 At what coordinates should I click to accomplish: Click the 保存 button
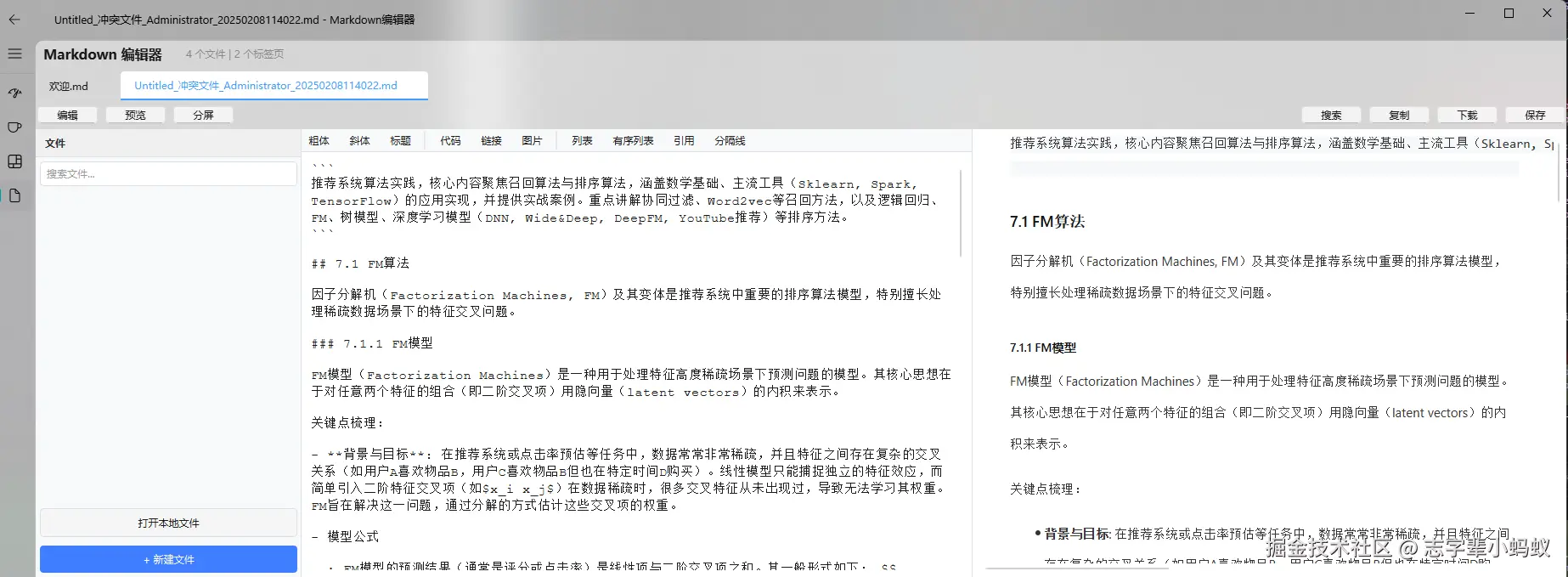click(1535, 115)
